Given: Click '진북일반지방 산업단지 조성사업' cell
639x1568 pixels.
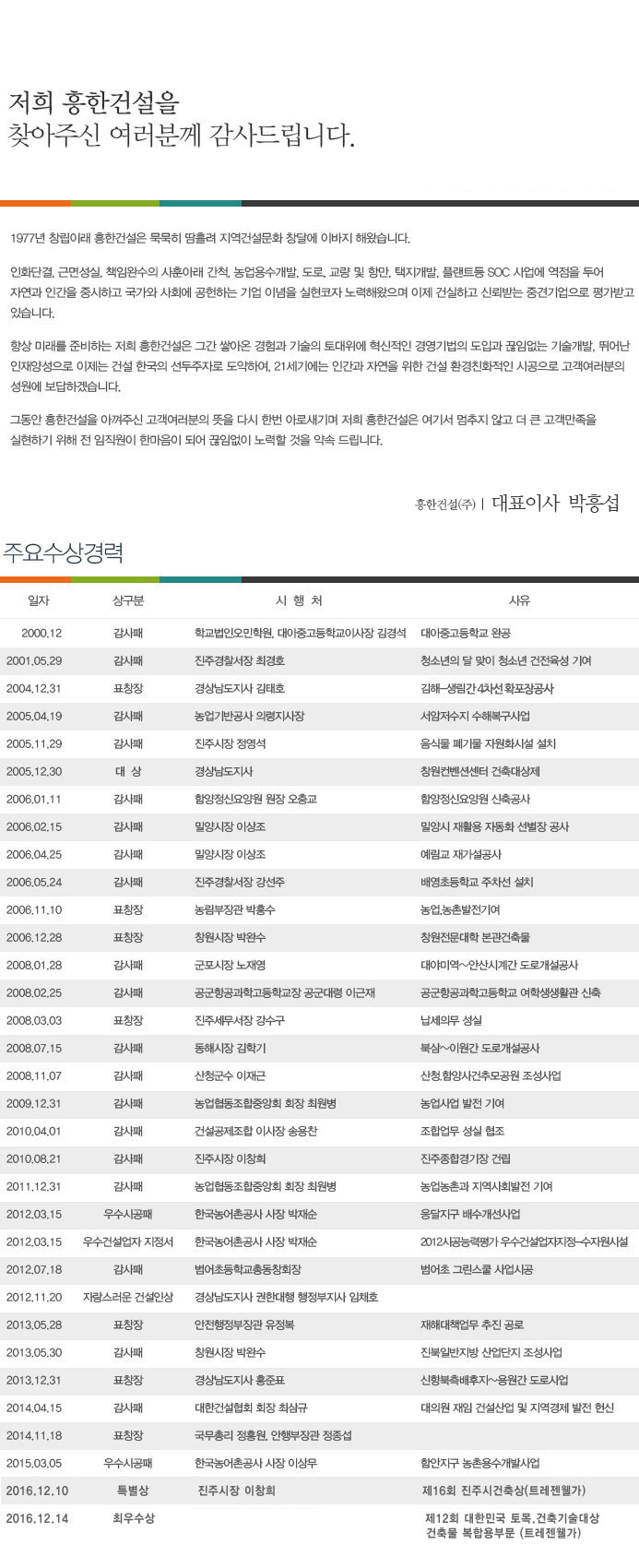Looking at the screenshot, I should click(491, 1352).
